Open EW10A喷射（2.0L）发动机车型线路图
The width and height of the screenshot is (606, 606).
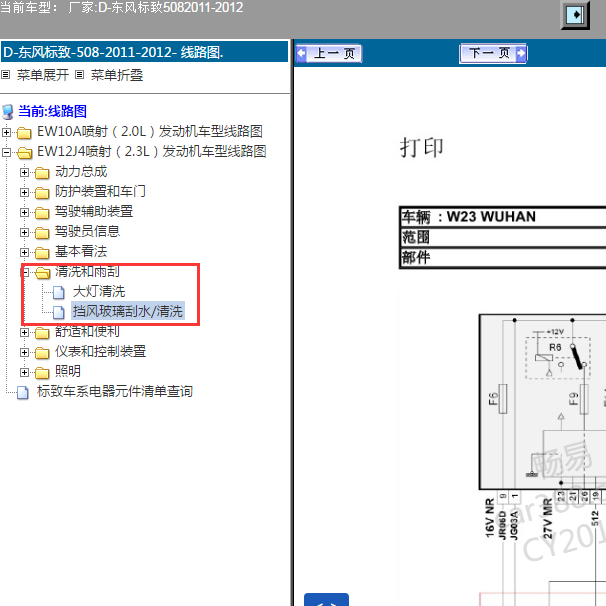pyautogui.click(x=150, y=131)
